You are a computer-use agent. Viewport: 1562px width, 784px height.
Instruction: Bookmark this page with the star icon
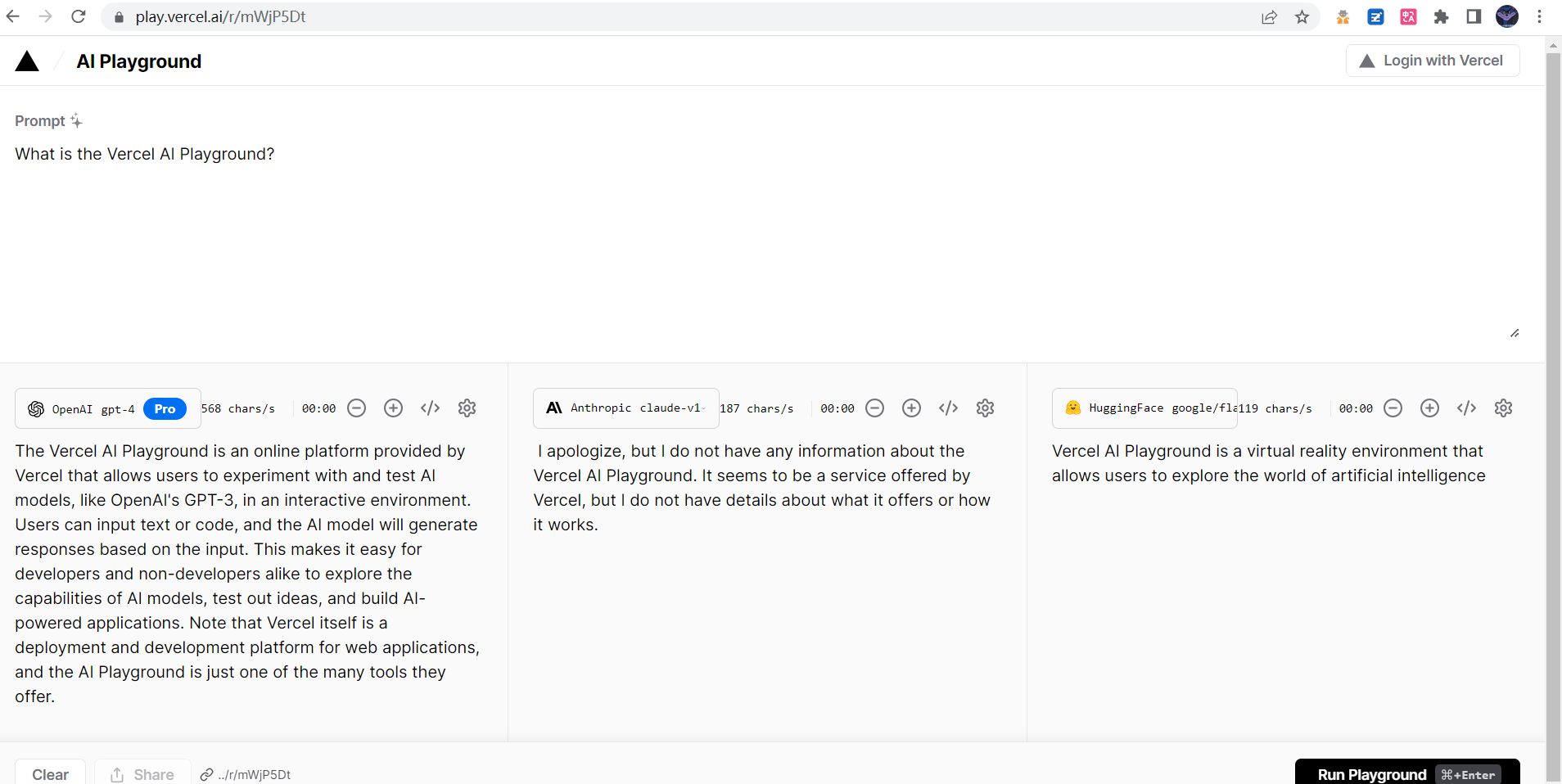point(1302,17)
